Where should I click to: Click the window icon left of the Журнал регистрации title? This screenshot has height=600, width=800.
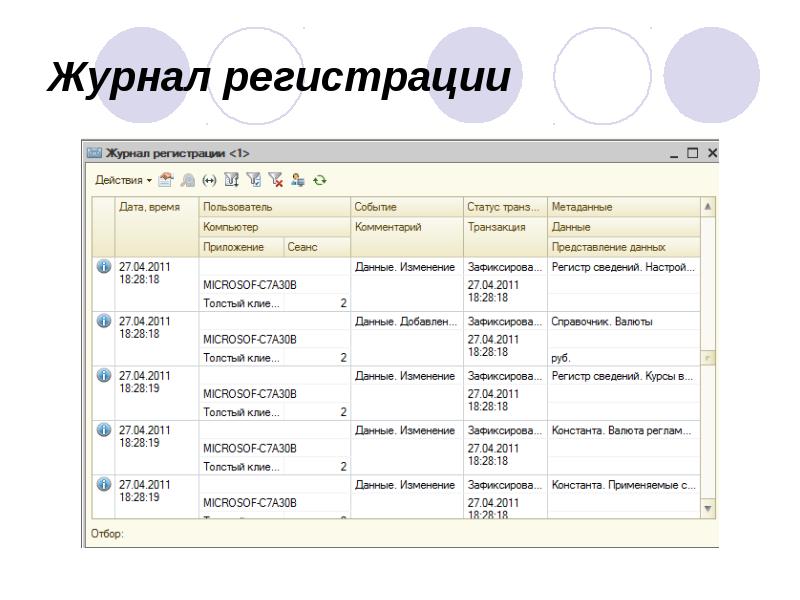point(94,153)
